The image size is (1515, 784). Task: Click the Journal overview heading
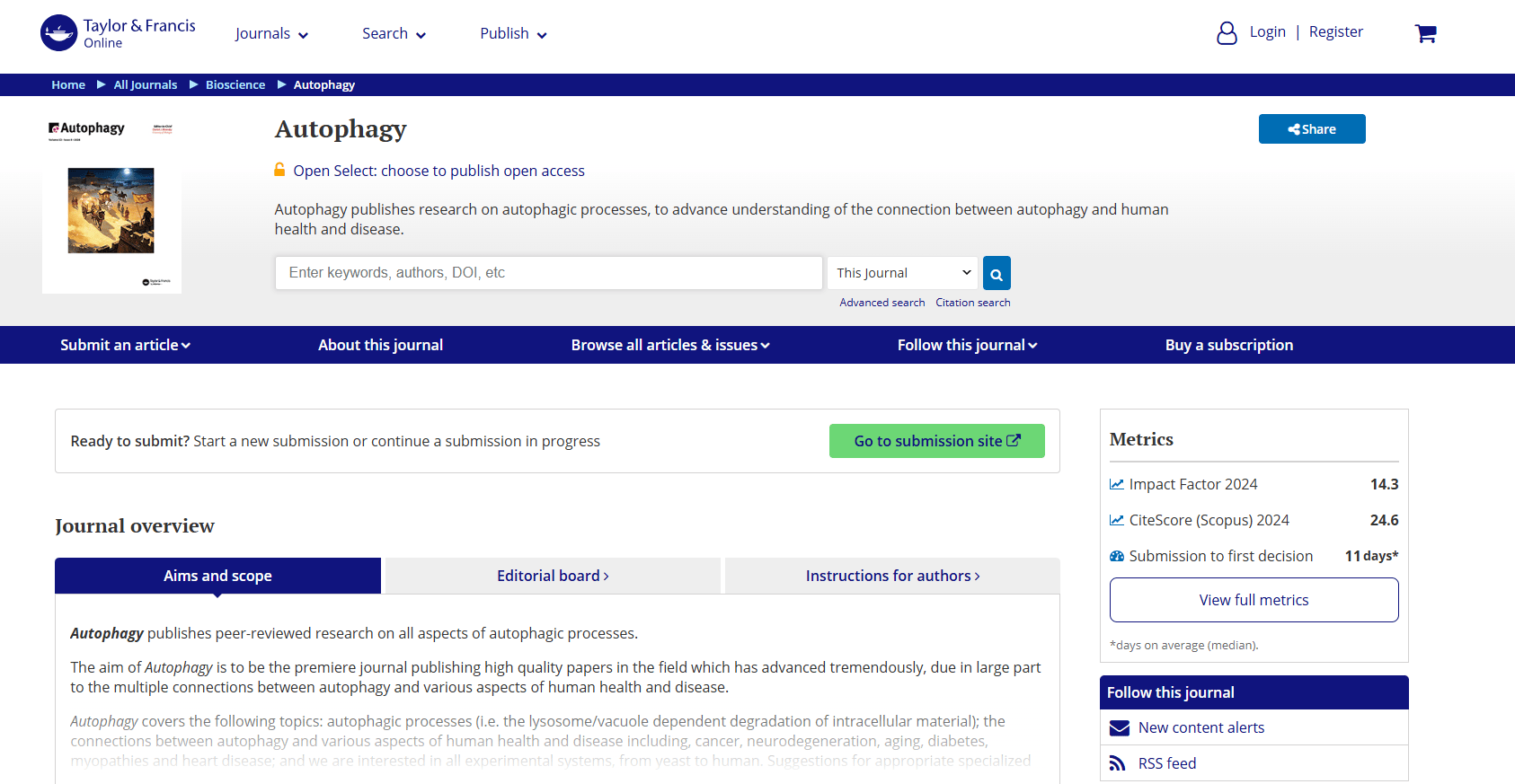click(135, 525)
